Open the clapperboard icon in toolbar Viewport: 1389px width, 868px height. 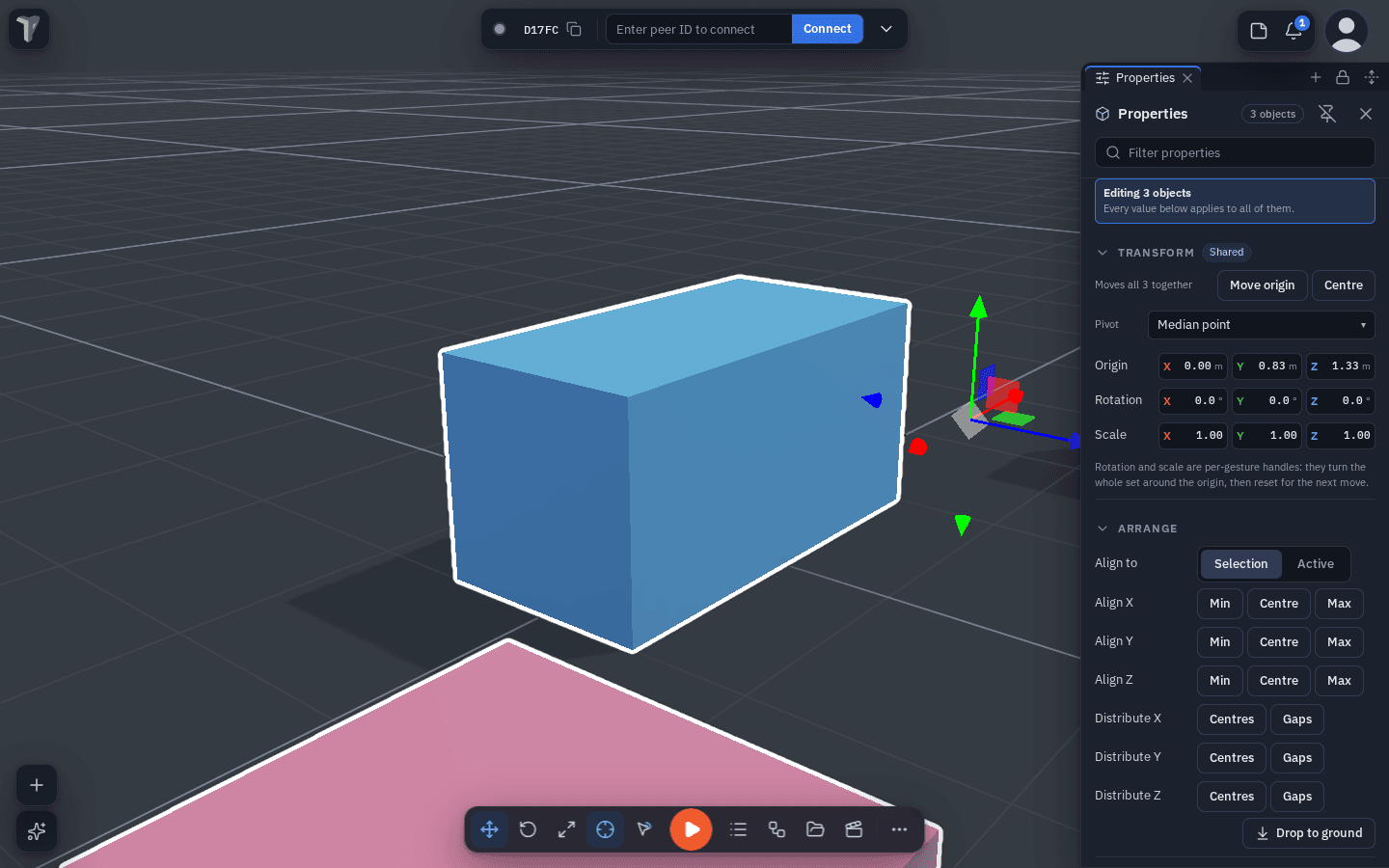[x=854, y=829]
